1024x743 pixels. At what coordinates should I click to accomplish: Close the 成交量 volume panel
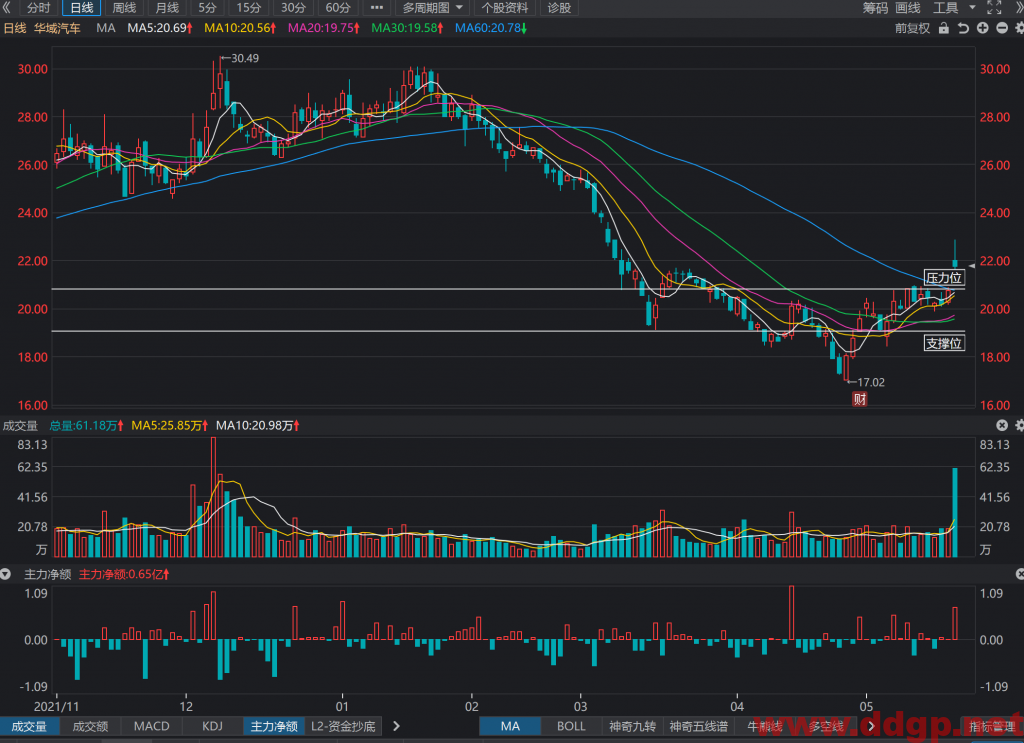(1002, 426)
